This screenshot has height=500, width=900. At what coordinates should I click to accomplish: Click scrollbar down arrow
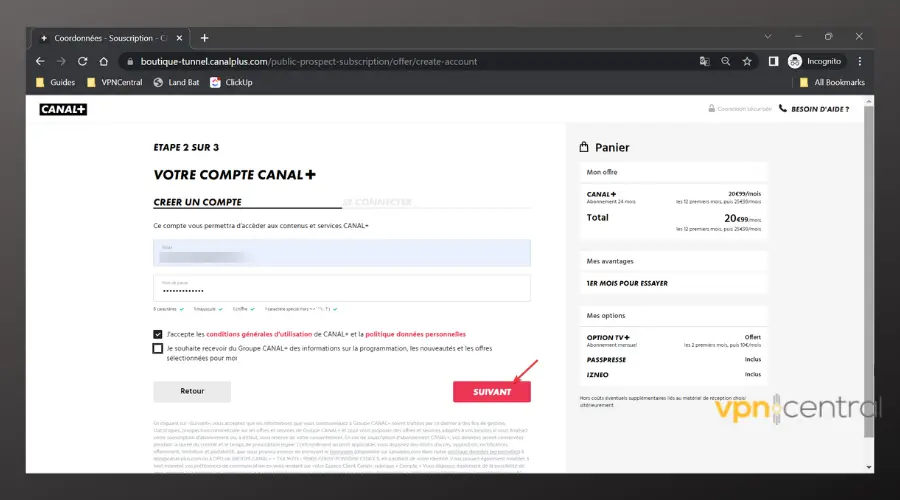869,467
